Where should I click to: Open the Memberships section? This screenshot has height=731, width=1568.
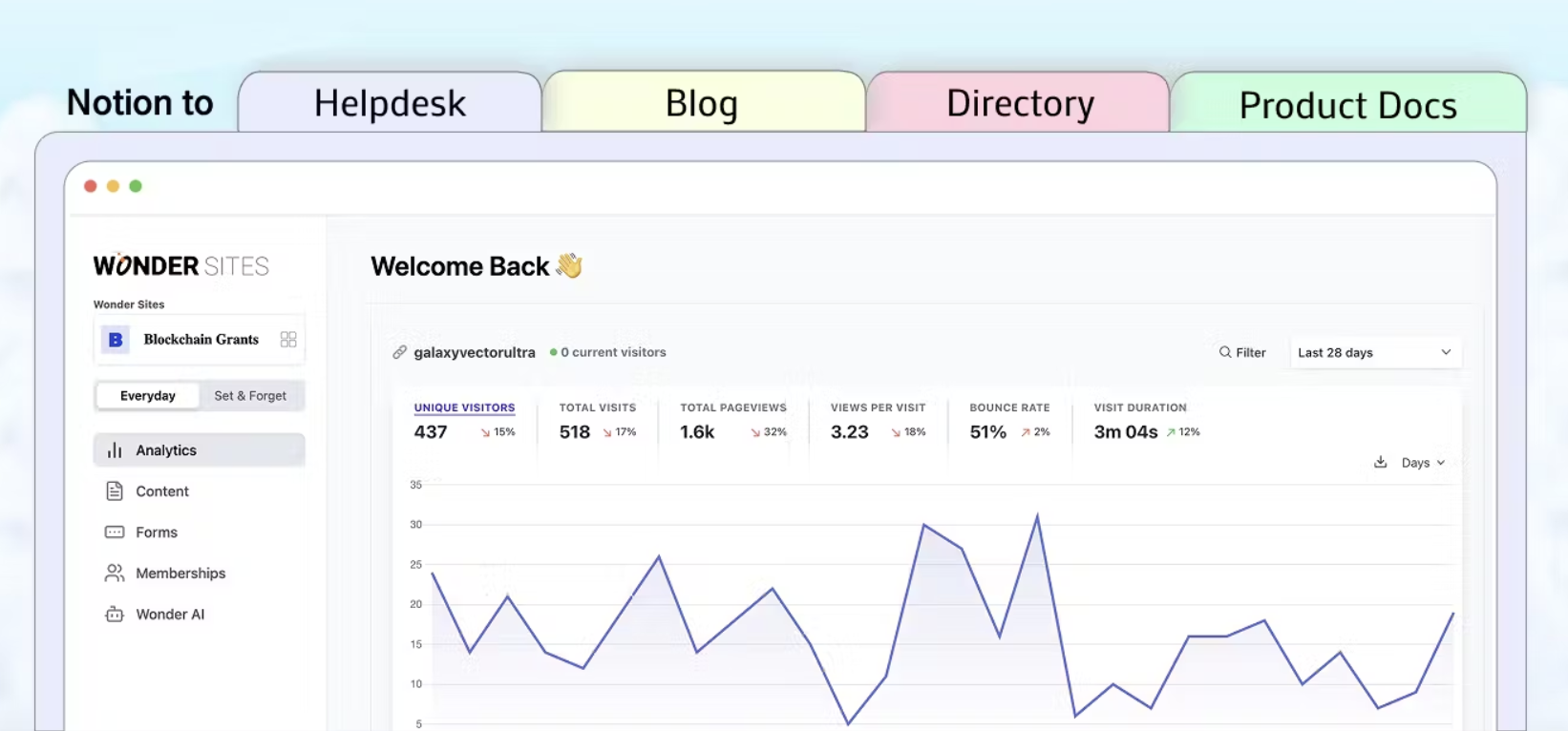(x=199, y=574)
